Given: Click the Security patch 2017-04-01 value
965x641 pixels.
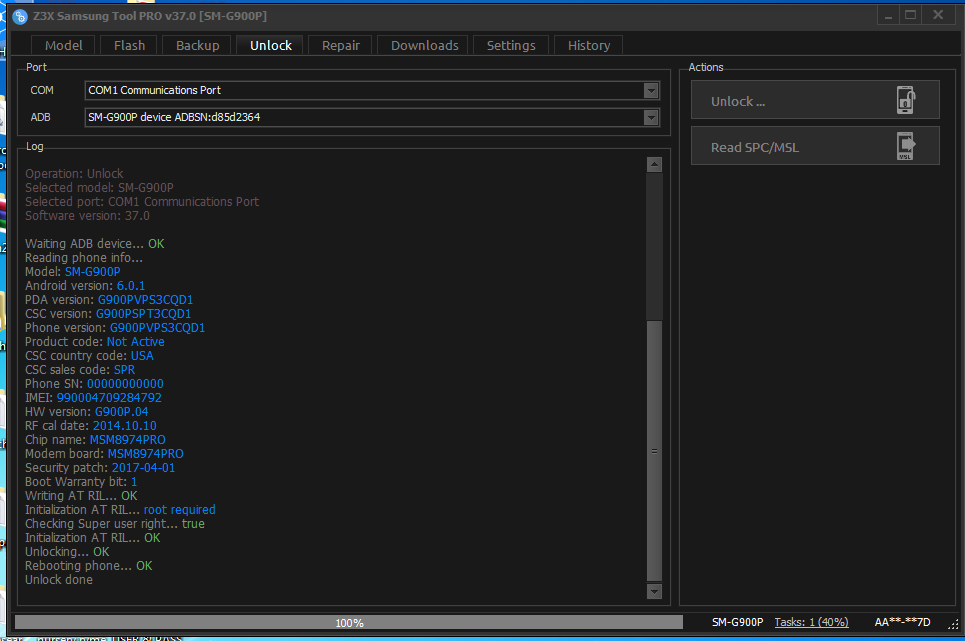Looking at the screenshot, I should click(143, 468).
